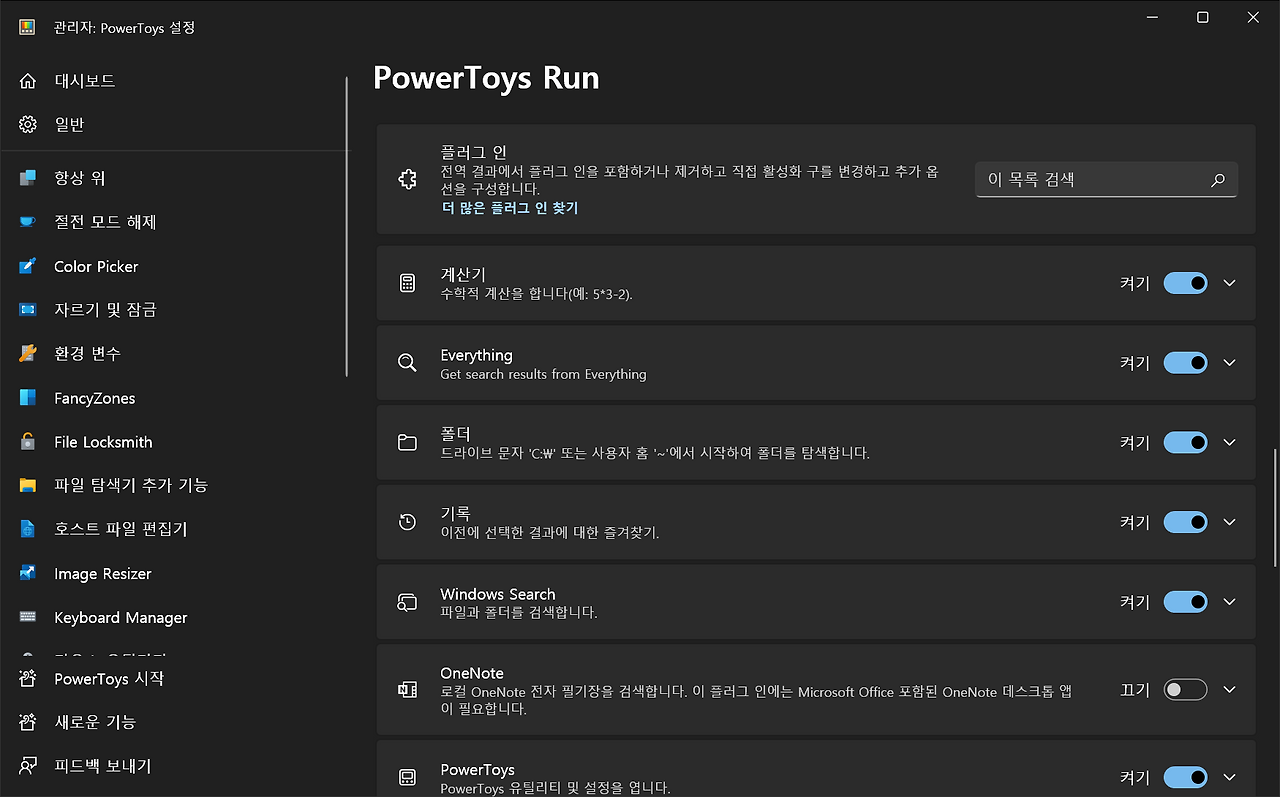
Task: Expand the 기록 plugin options
Action: 1229,521
